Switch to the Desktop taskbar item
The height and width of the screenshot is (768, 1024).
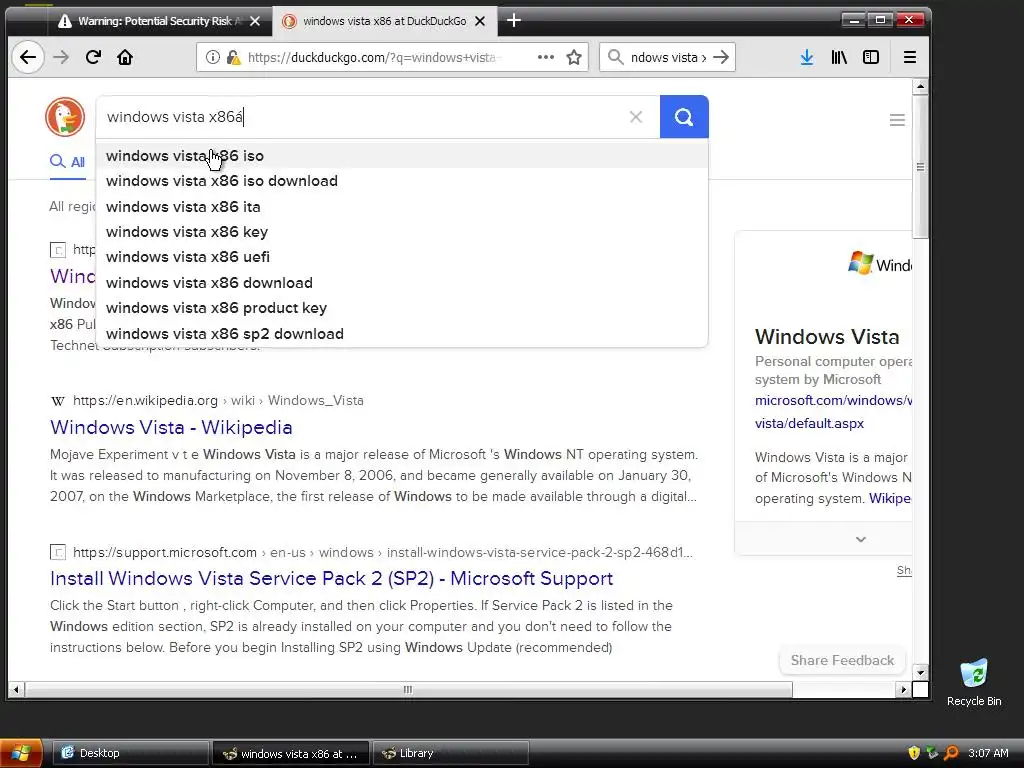[129, 753]
